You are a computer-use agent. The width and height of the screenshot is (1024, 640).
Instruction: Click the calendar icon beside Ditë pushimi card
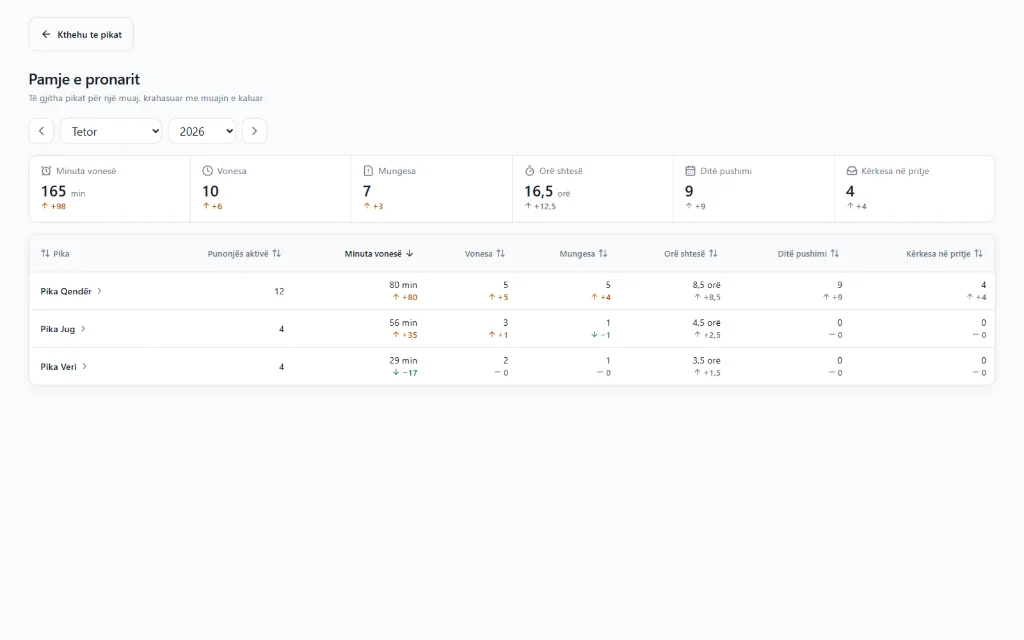[x=690, y=171]
